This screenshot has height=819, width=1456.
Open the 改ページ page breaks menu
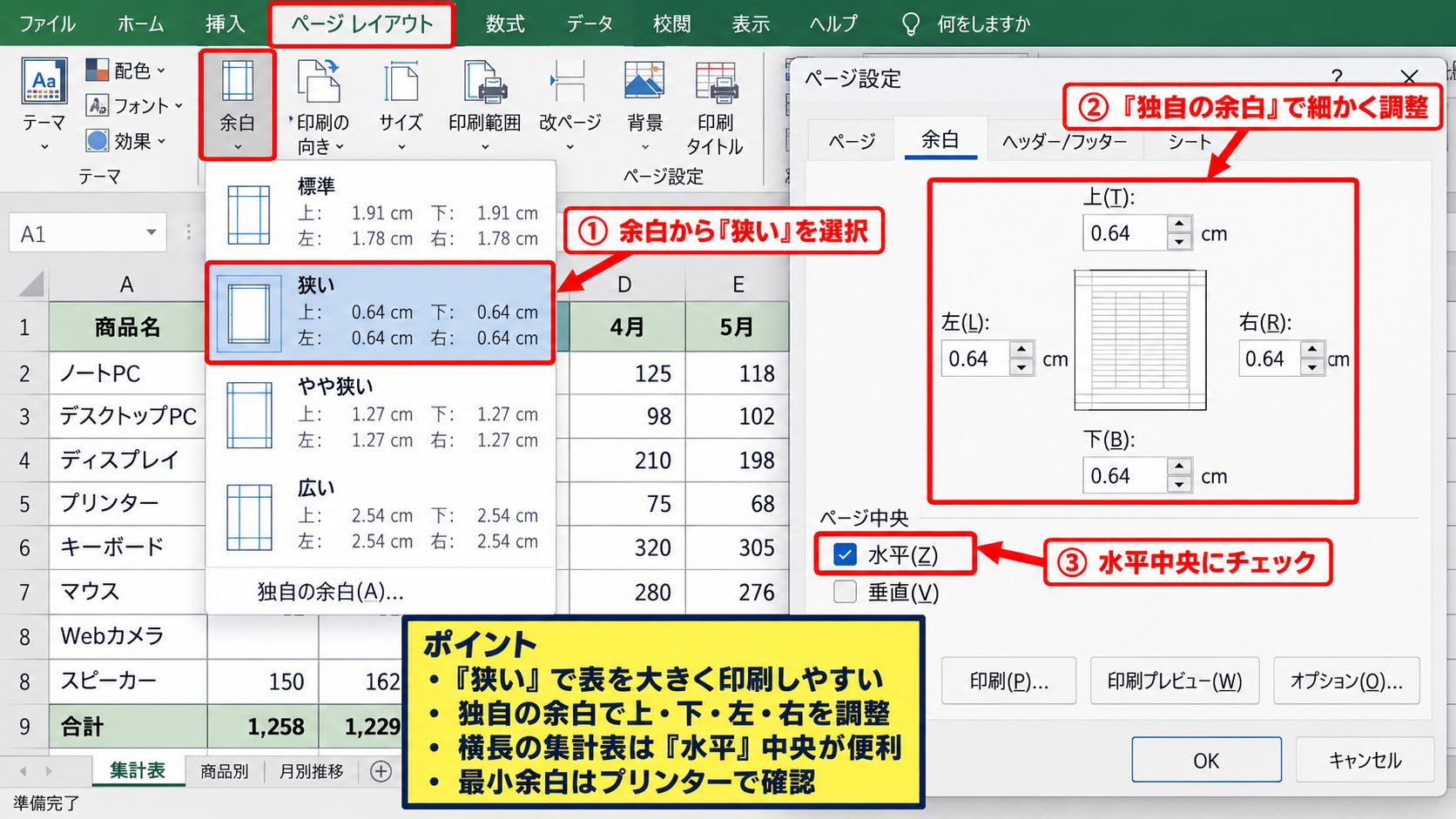(x=570, y=106)
